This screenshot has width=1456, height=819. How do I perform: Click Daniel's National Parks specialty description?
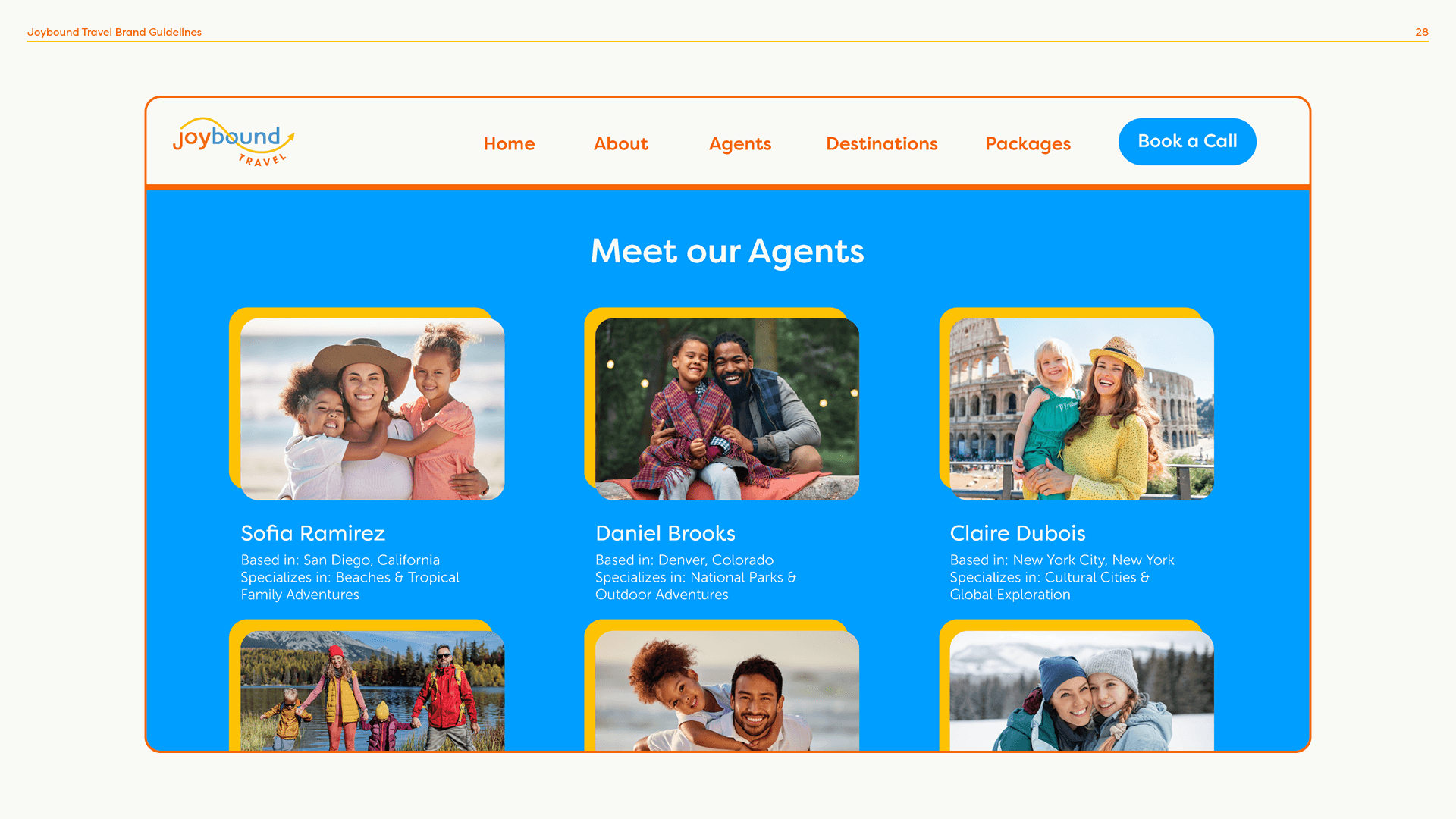pyautogui.click(x=695, y=586)
